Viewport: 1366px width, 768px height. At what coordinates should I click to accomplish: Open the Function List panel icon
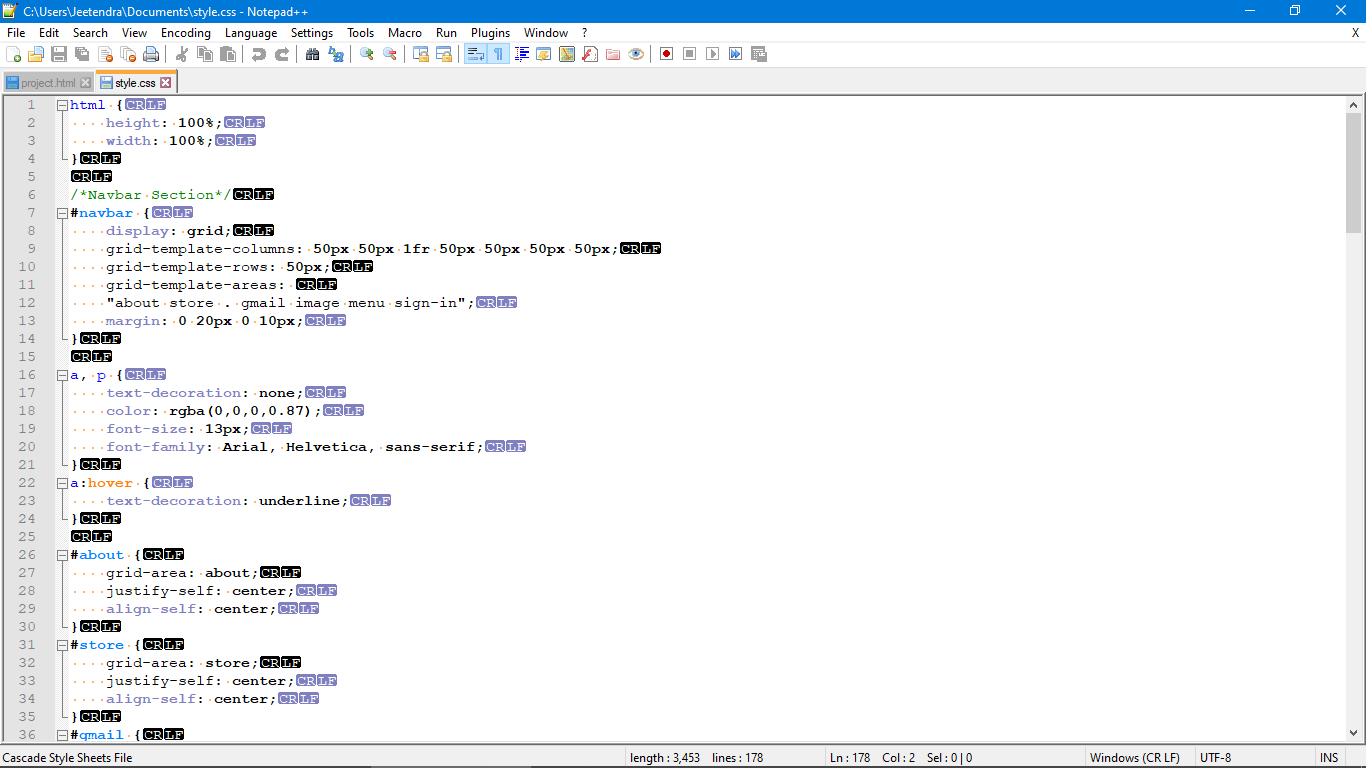[590, 54]
